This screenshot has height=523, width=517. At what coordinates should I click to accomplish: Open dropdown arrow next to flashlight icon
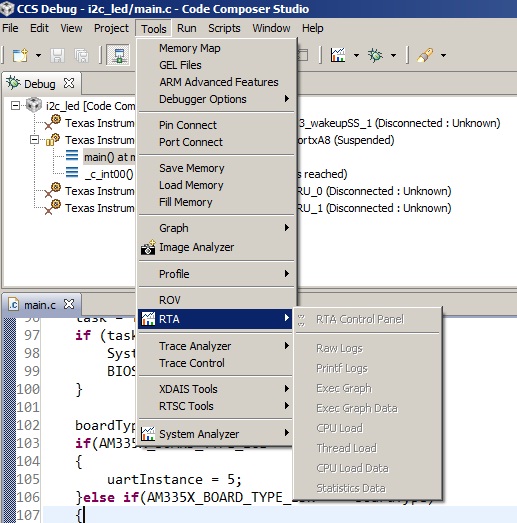443,55
